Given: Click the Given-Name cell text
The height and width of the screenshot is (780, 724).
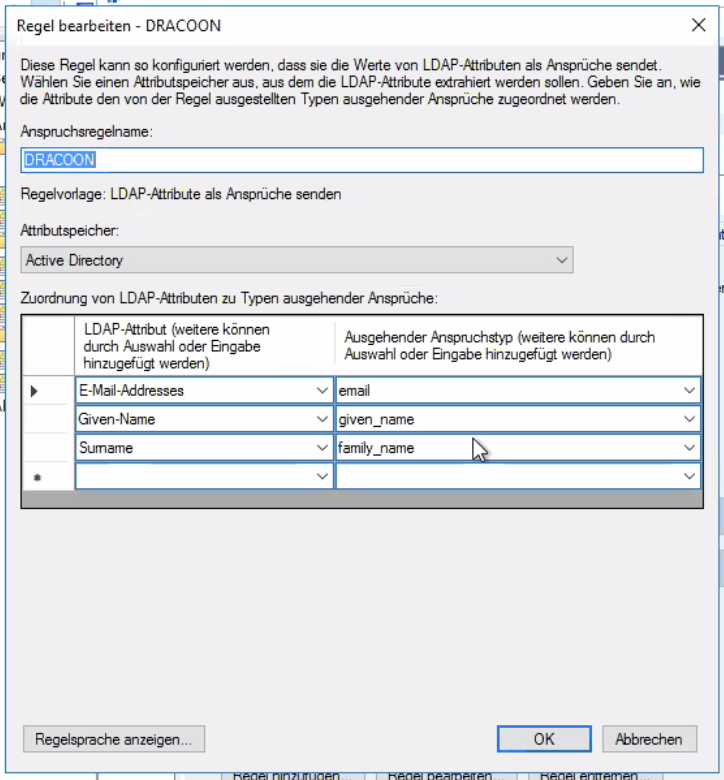Looking at the screenshot, I should click(x=117, y=419).
